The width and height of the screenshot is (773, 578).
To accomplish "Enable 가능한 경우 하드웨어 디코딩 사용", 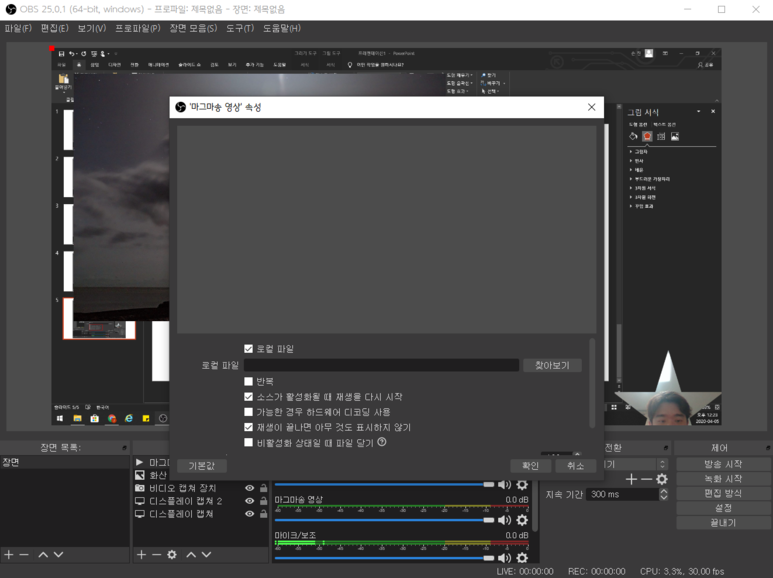I will [248, 412].
